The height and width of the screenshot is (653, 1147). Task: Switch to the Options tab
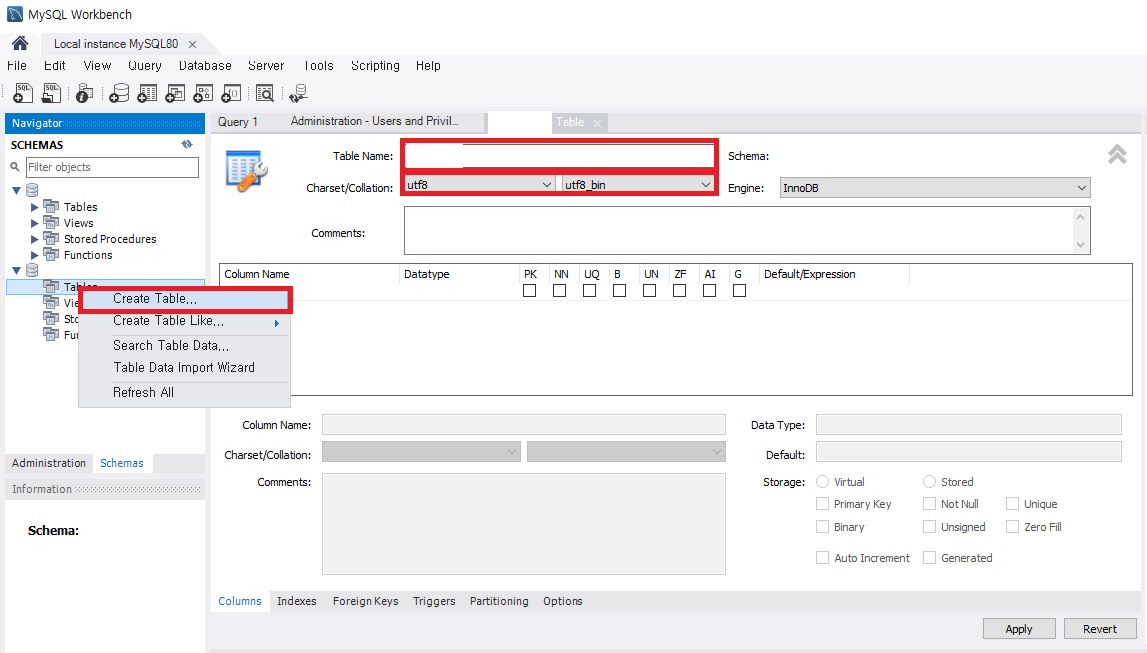[x=563, y=600]
